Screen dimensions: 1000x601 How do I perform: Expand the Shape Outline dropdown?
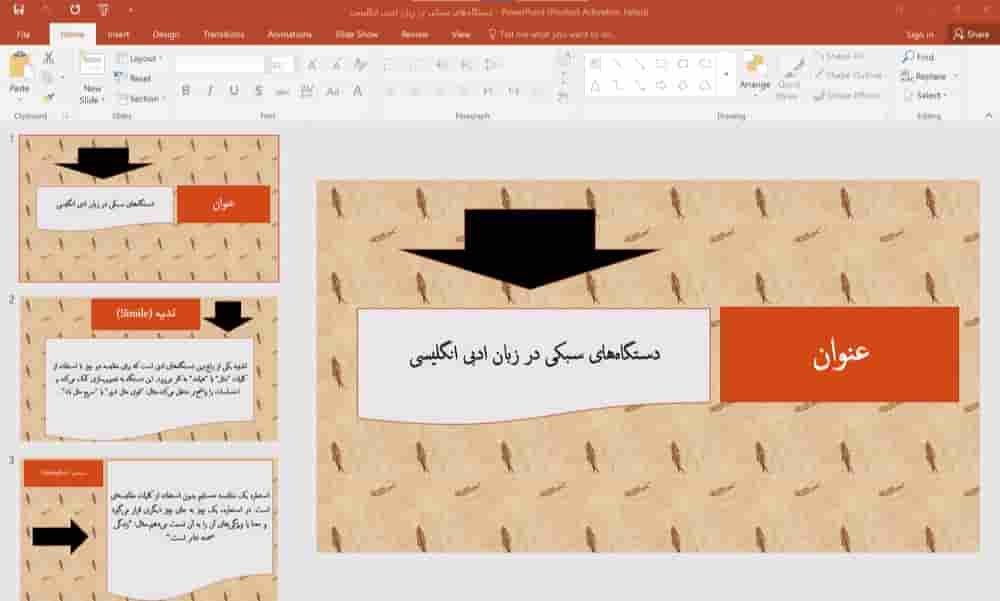[847, 76]
